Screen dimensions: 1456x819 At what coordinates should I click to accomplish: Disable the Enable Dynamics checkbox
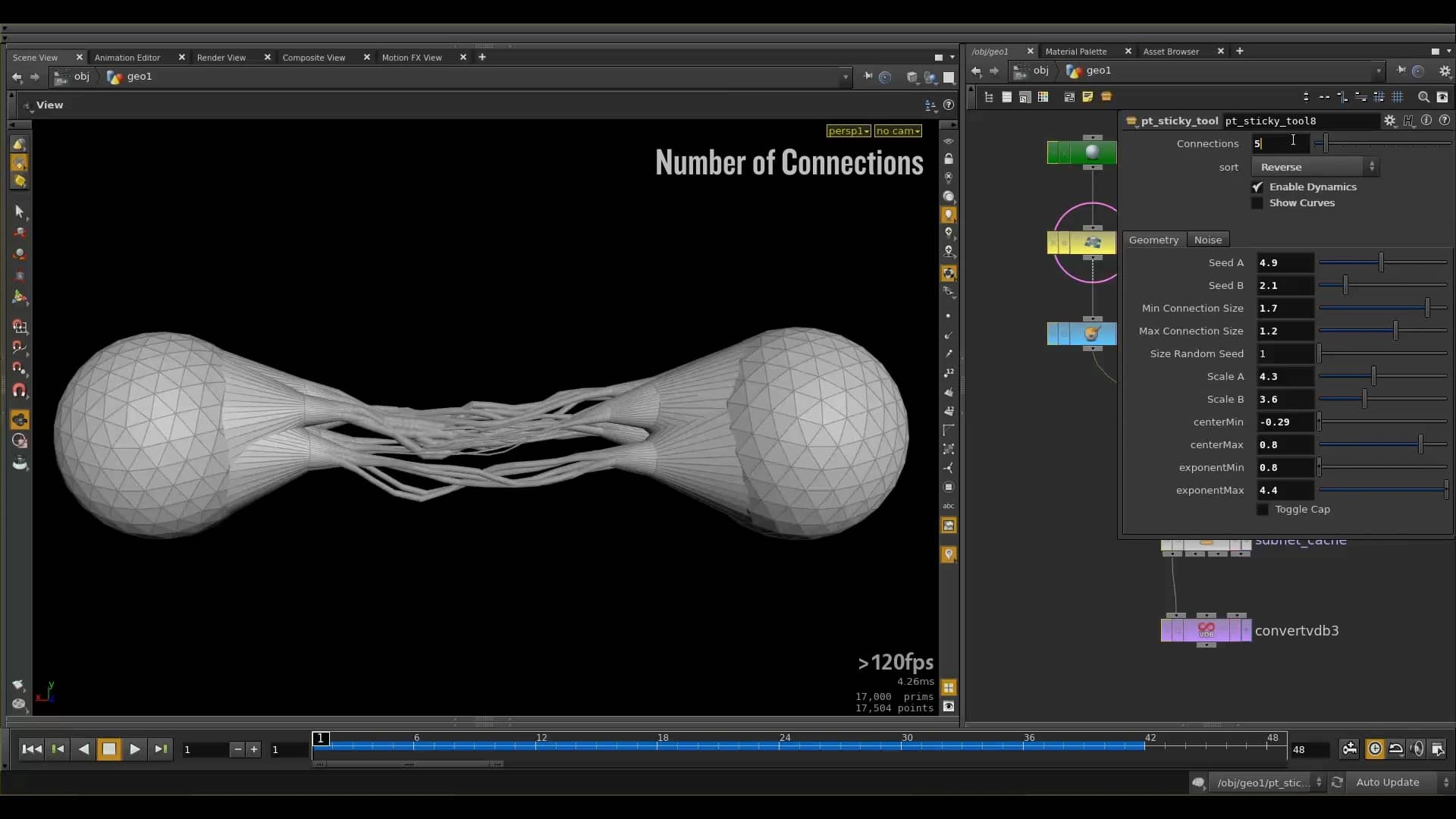point(1257,187)
